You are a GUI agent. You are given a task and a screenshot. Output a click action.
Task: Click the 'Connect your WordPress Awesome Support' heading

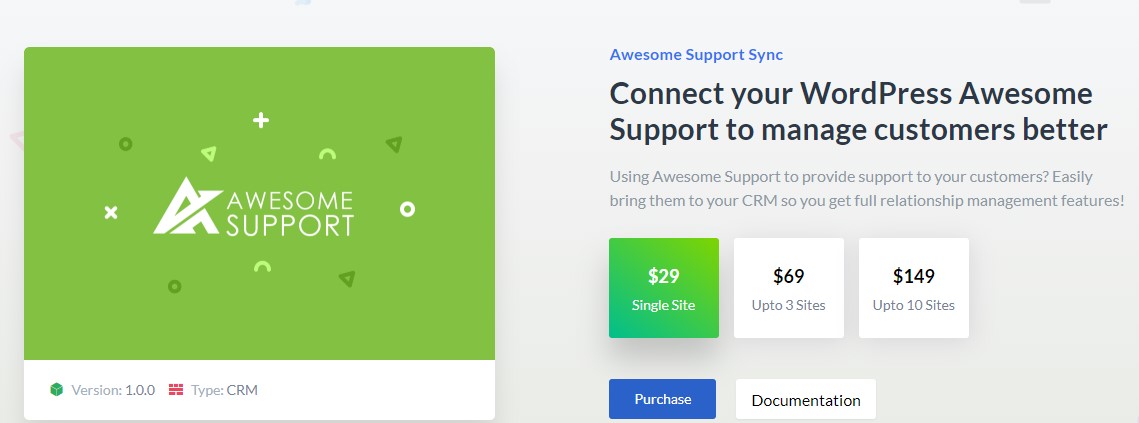click(859, 112)
